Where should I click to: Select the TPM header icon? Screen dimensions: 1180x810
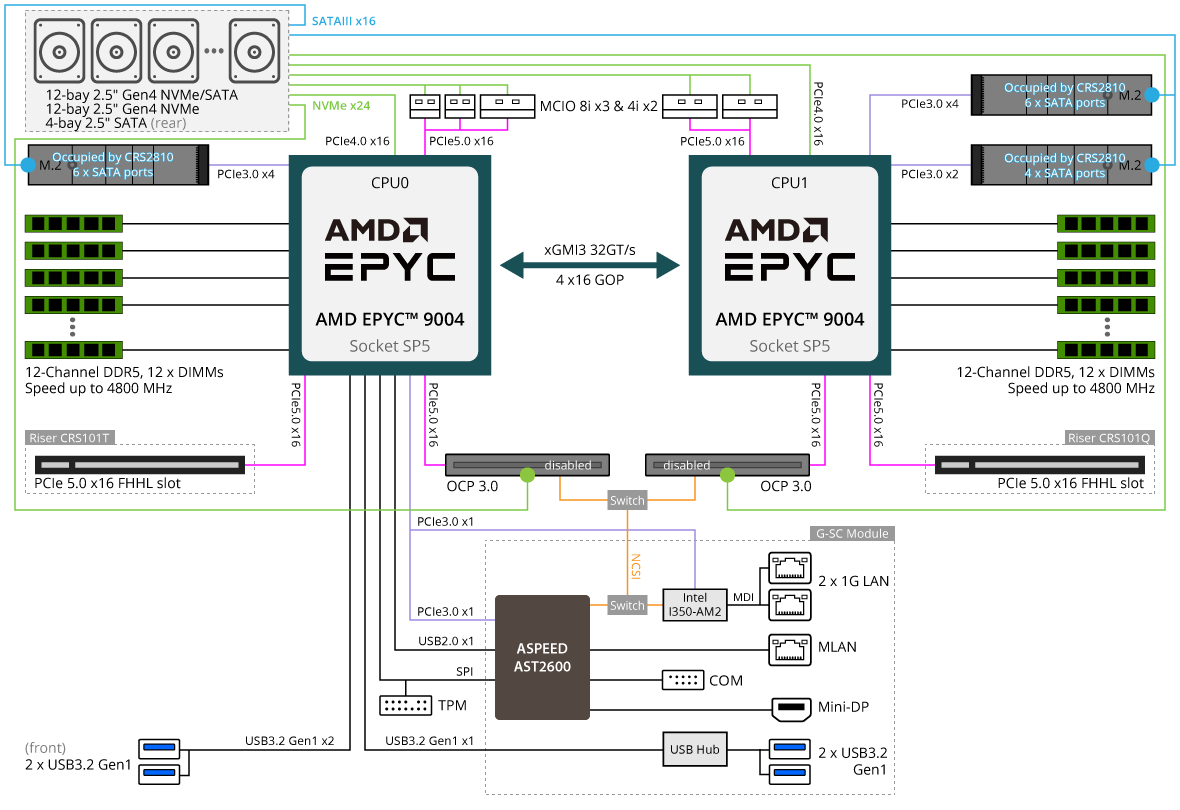405,705
